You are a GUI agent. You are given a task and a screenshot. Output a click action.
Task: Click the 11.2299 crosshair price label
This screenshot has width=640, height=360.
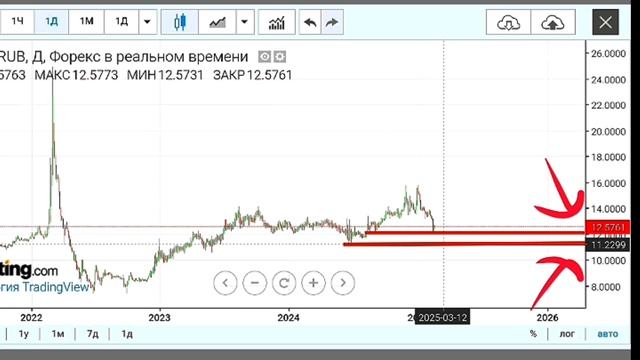[x=608, y=245]
